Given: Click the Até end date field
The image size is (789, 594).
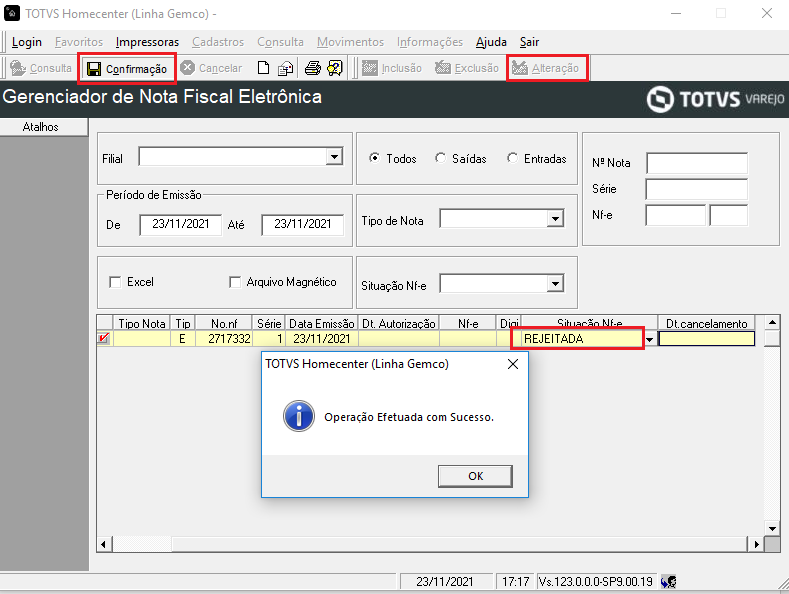Looking at the screenshot, I should (302, 225).
